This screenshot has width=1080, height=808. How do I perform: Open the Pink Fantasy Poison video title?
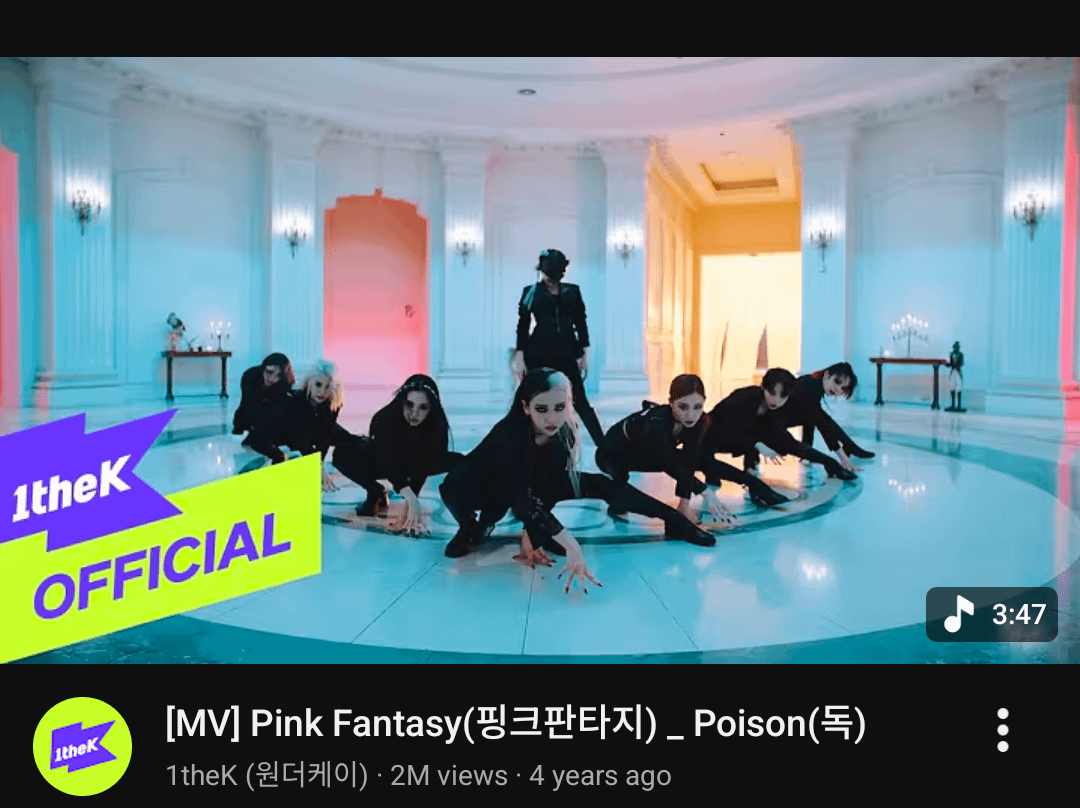pos(515,724)
